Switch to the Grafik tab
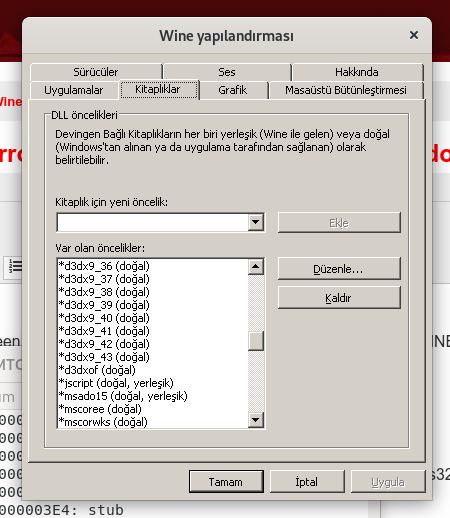The height and width of the screenshot is (518, 450). 233,90
